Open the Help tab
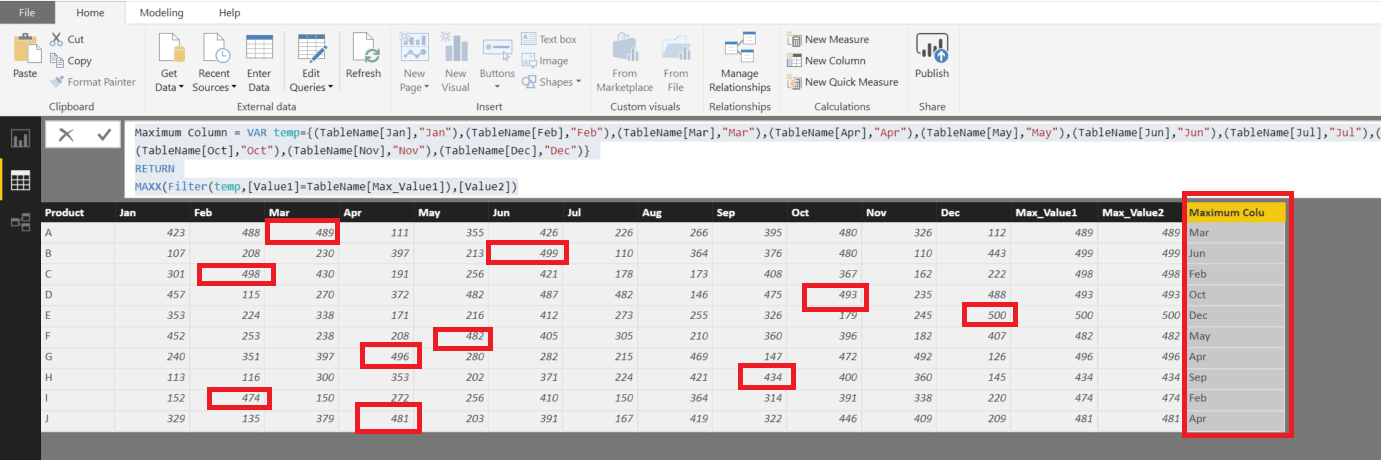Image resolution: width=1381 pixels, height=460 pixels. [x=229, y=13]
